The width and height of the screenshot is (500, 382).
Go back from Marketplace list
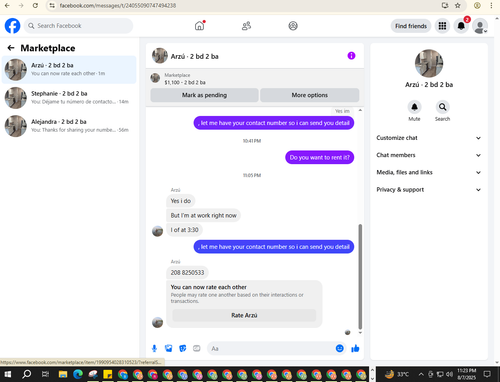11,48
